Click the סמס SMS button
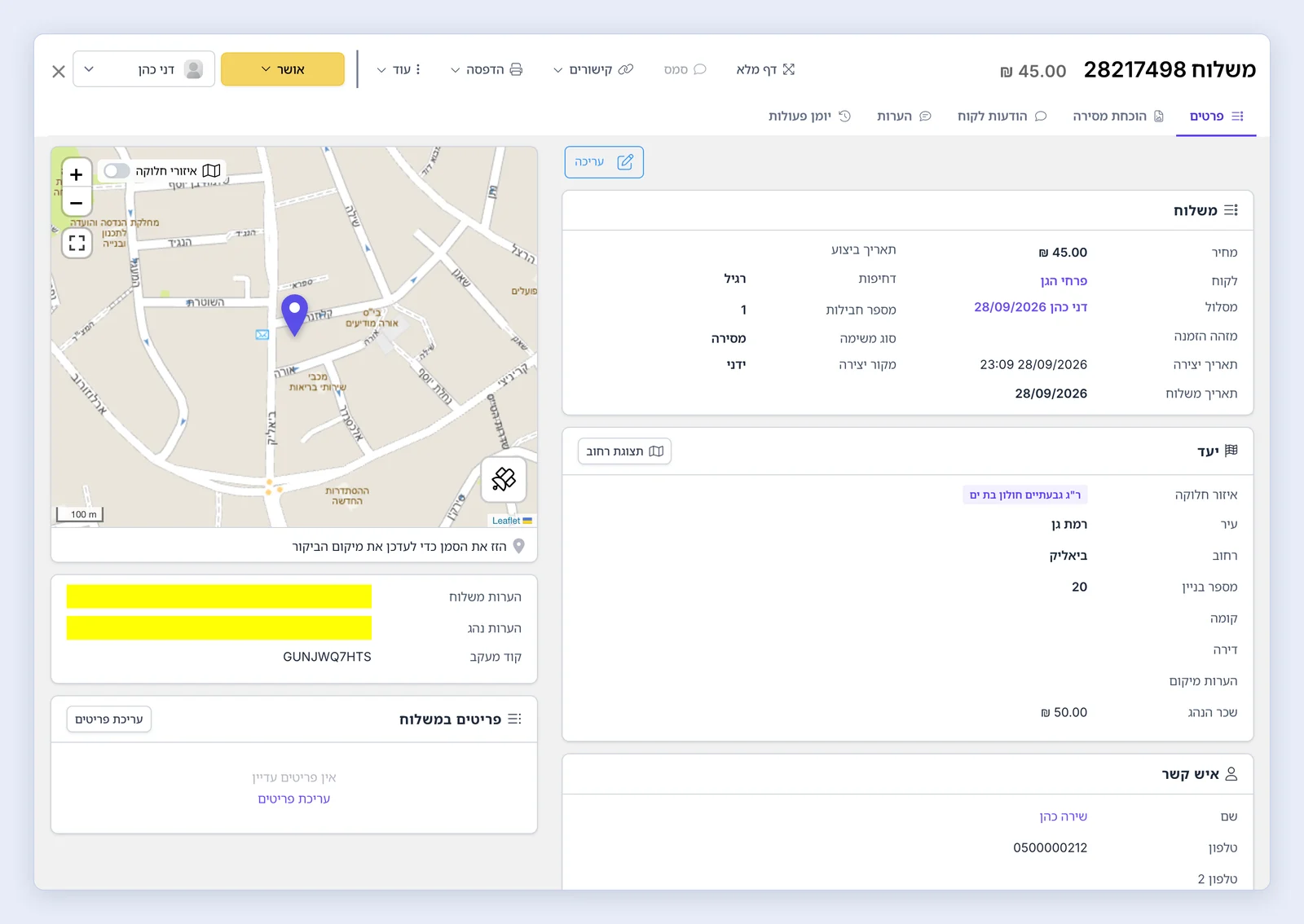 pyautogui.click(x=685, y=69)
